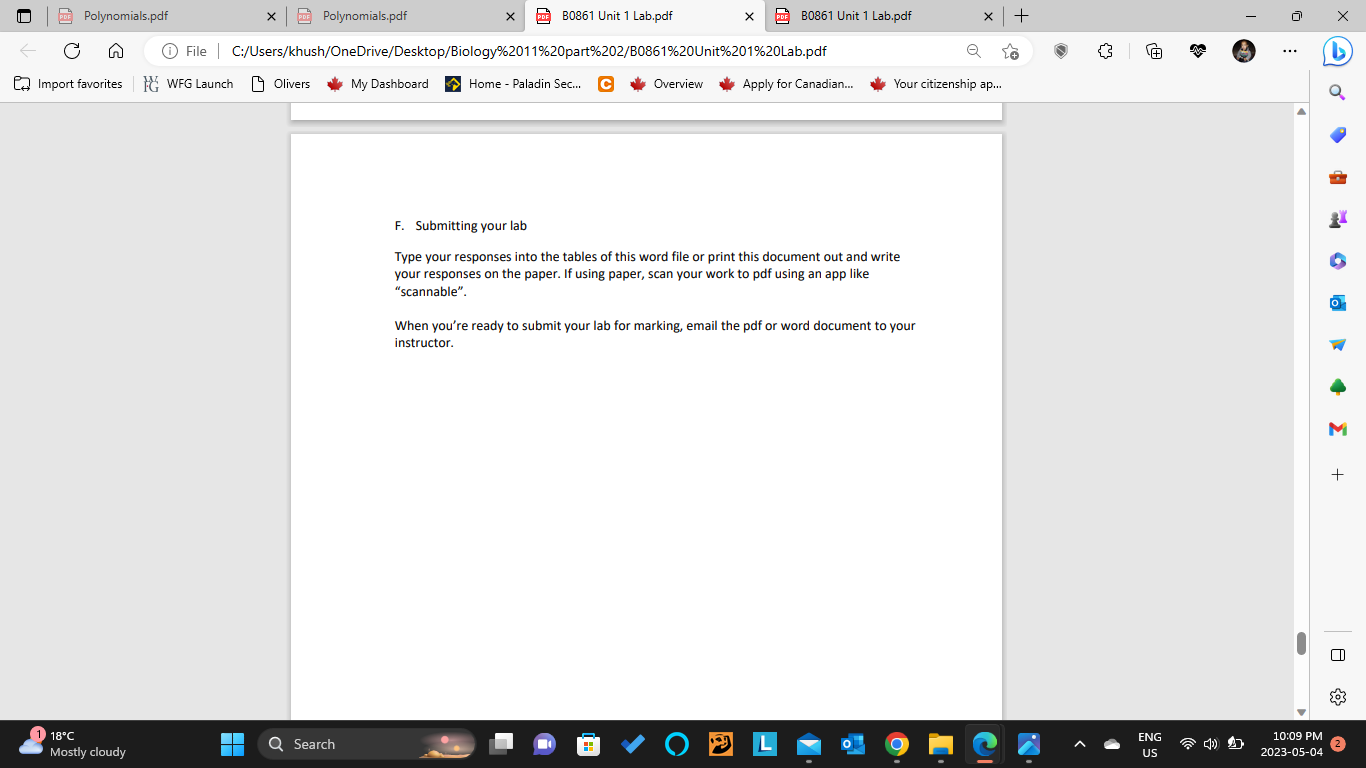Open the My Dashboard bookmark
This screenshot has width=1366, height=768.
click(378, 84)
